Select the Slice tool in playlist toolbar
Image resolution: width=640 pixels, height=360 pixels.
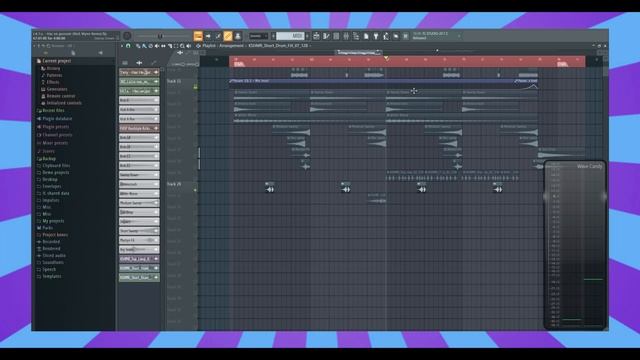[170, 46]
